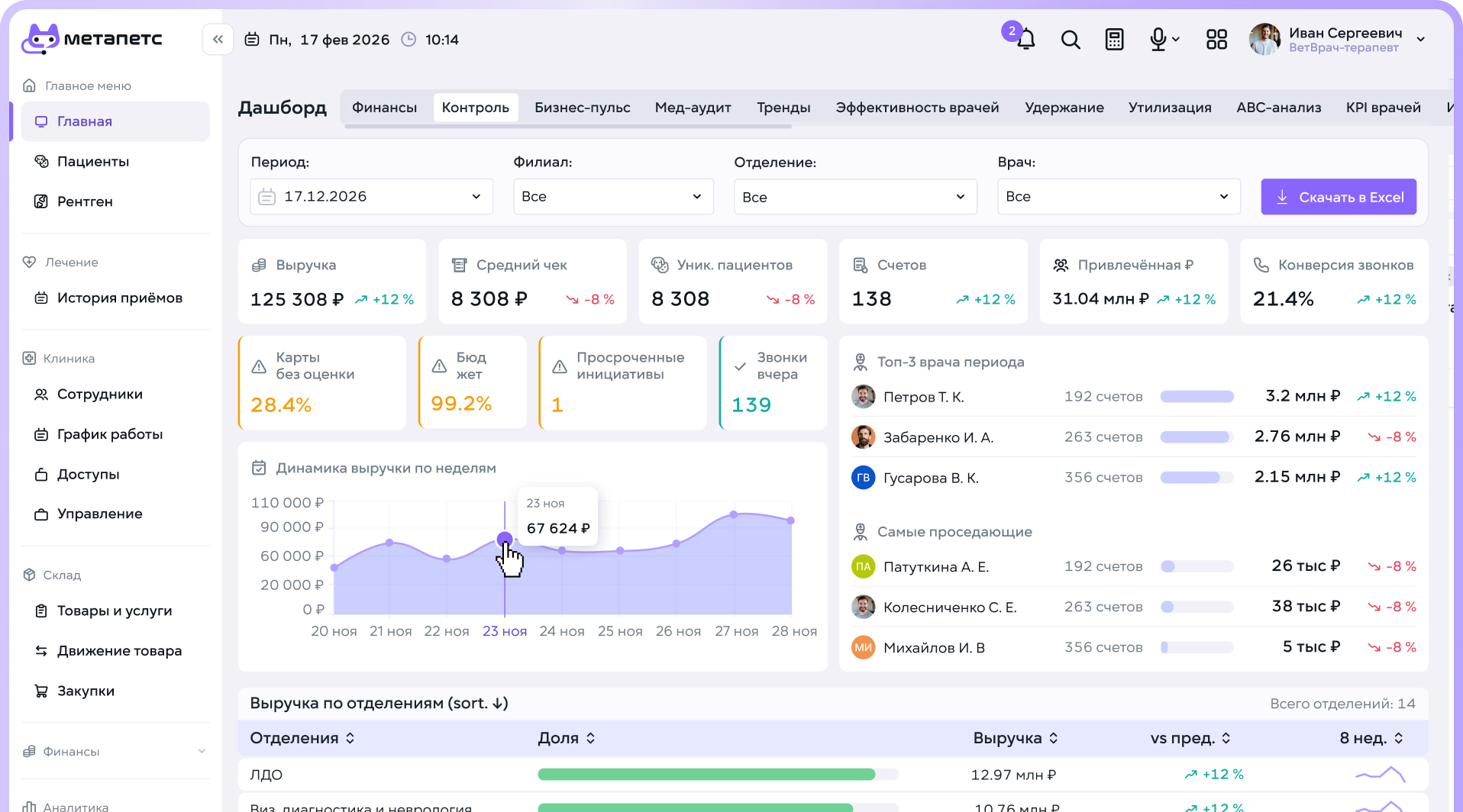Click Скачать в Excel button
1463x812 pixels.
tap(1339, 197)
